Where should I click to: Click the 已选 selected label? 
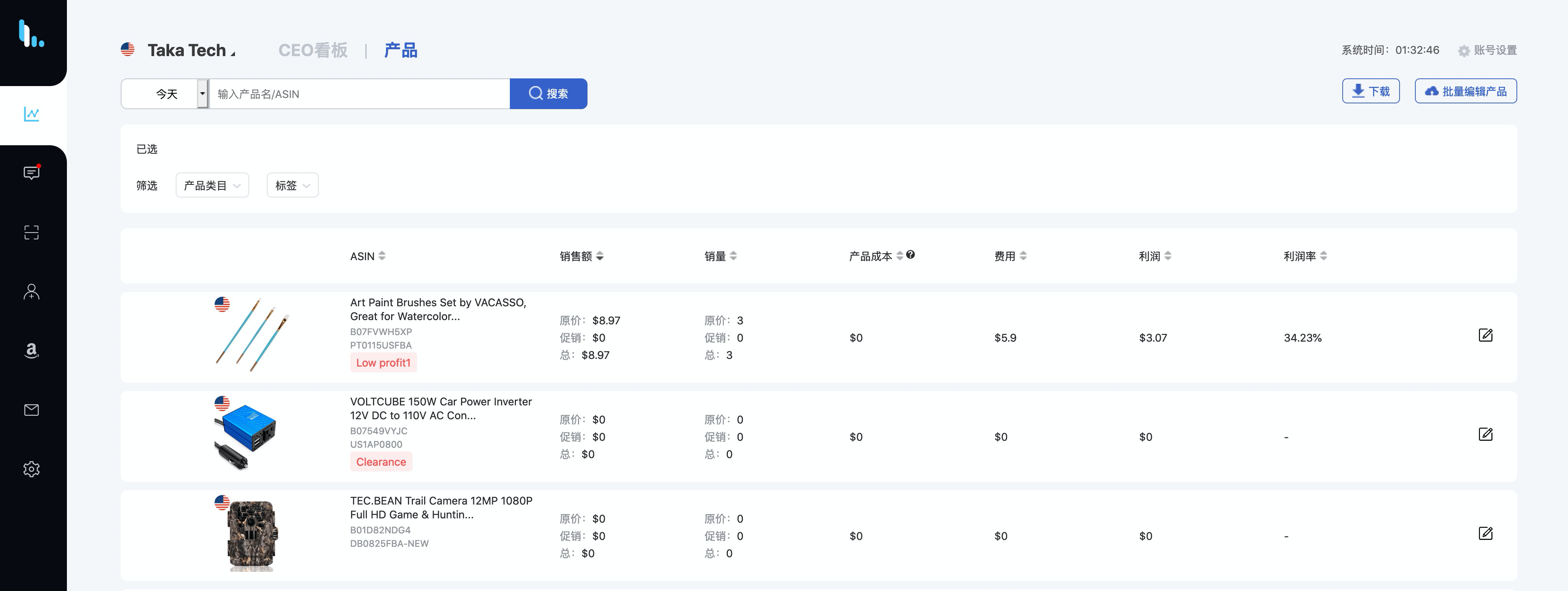tap(147, 149)
